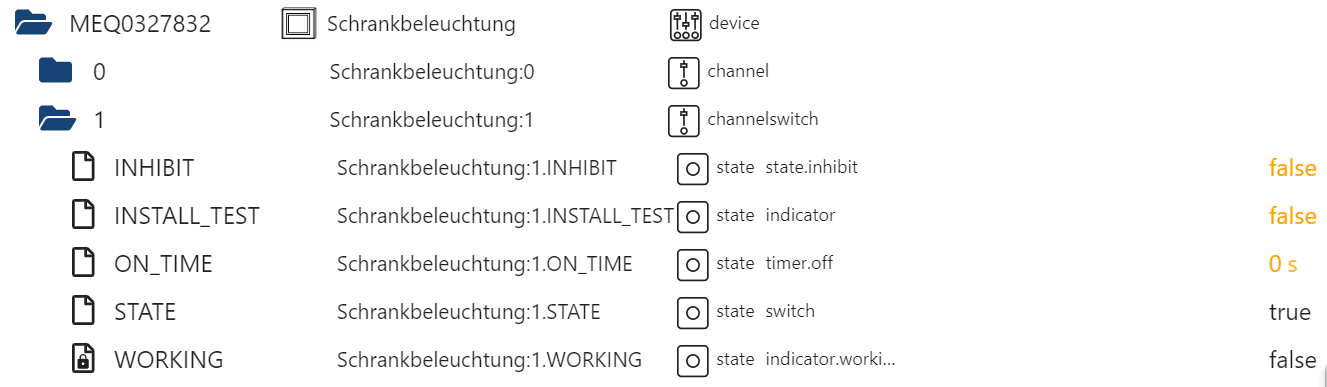Click the state icon in ON_TIME row
This screenshot has height=387, width=1327.
[x=693, y=264]
